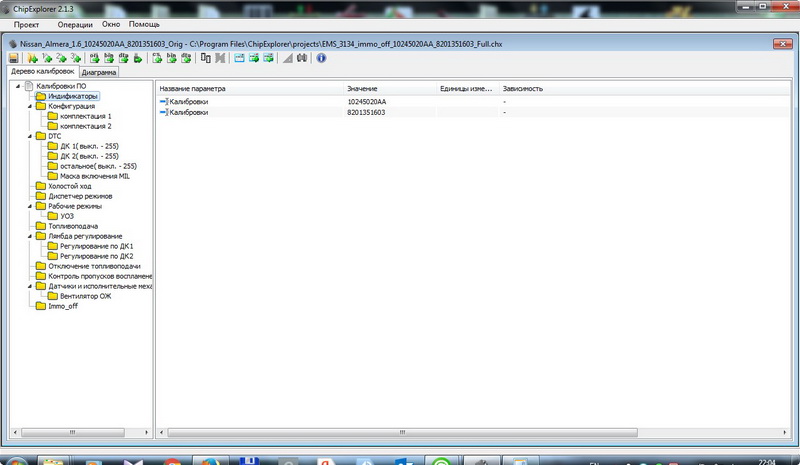Select the Вентилятор ОЖ tree item
The width and height of the screenshot is (800, 465).
(85, 296)
